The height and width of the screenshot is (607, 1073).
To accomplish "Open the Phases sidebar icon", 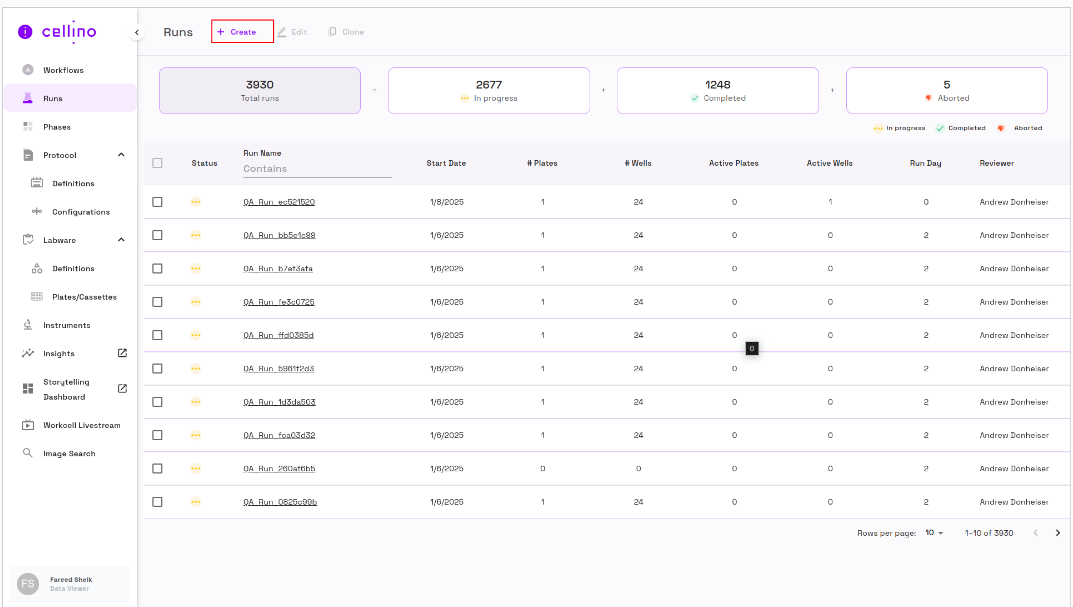I will coord(28,127).
